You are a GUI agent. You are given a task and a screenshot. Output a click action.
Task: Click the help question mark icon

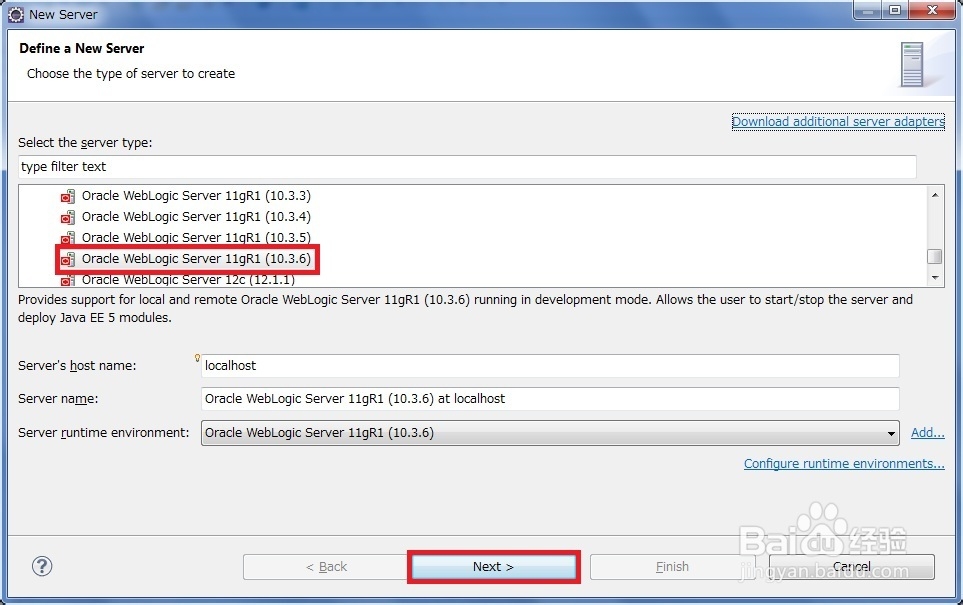coord(42,566)
